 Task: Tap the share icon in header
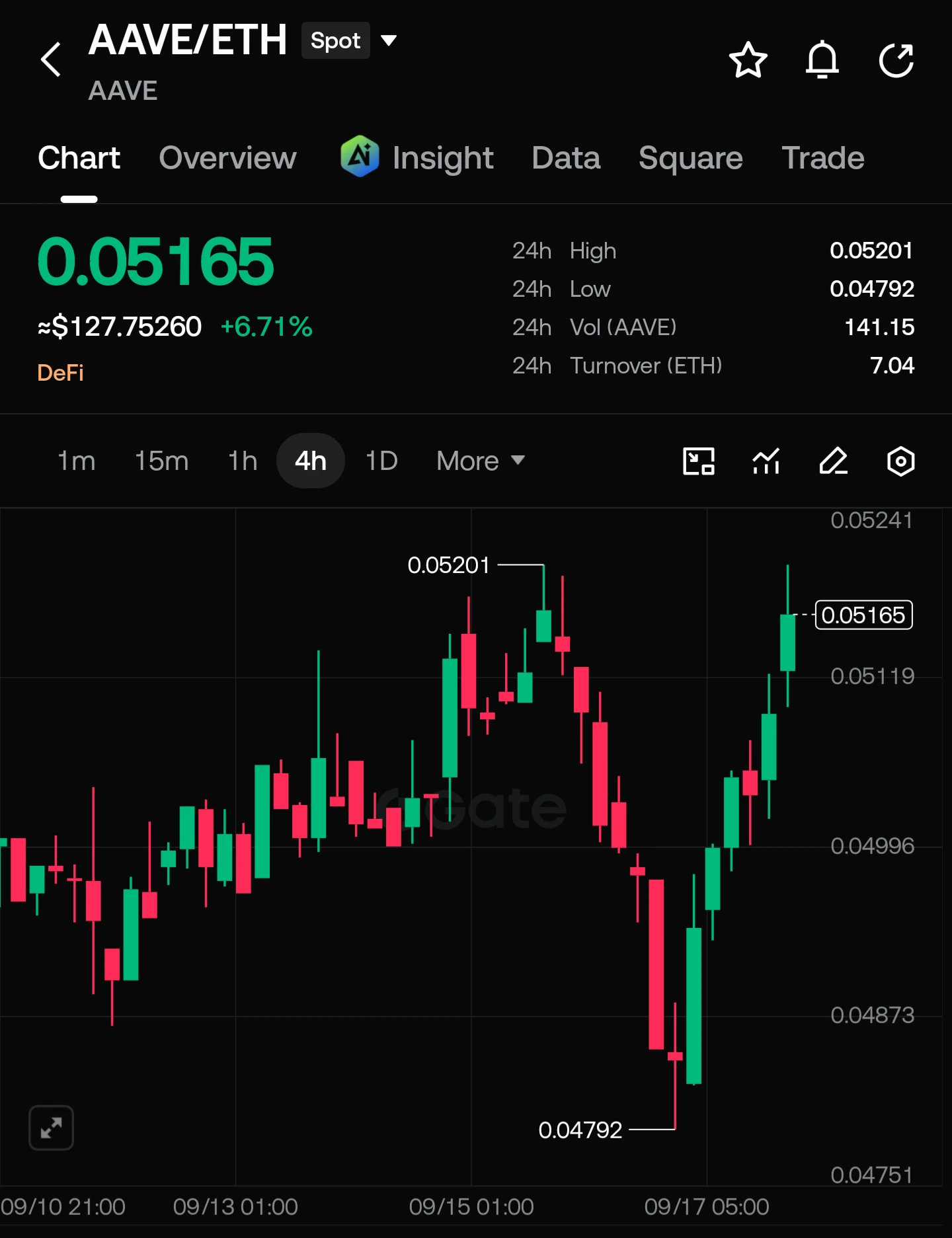pos(896,60)
